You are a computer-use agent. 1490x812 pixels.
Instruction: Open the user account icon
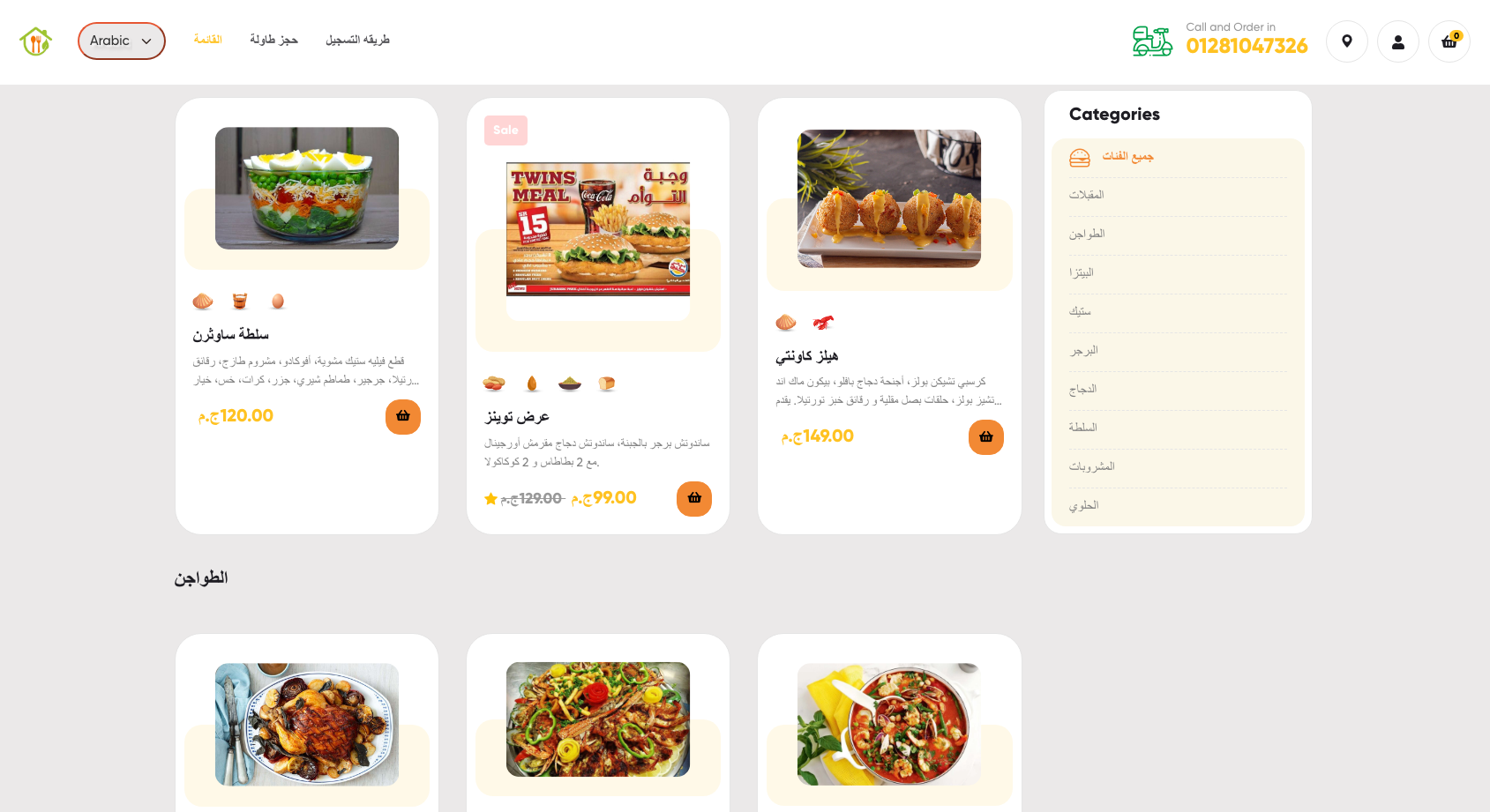click(x=1398, y=41)
